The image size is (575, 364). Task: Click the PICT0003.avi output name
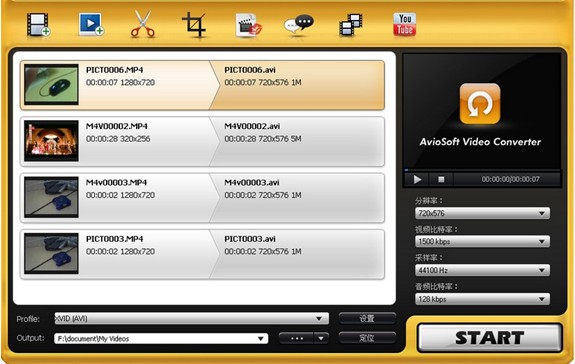[250, 239]
